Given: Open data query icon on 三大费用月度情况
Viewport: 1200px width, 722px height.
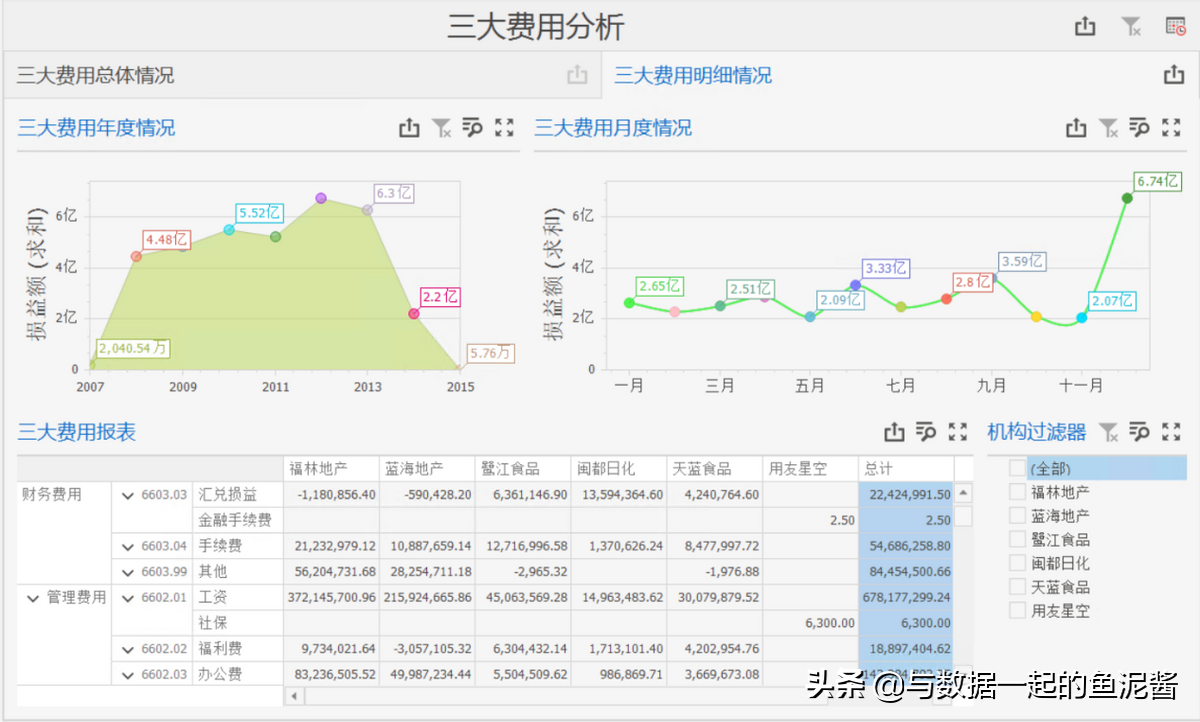Looking at the screenshot, I should coord(1139,128).
